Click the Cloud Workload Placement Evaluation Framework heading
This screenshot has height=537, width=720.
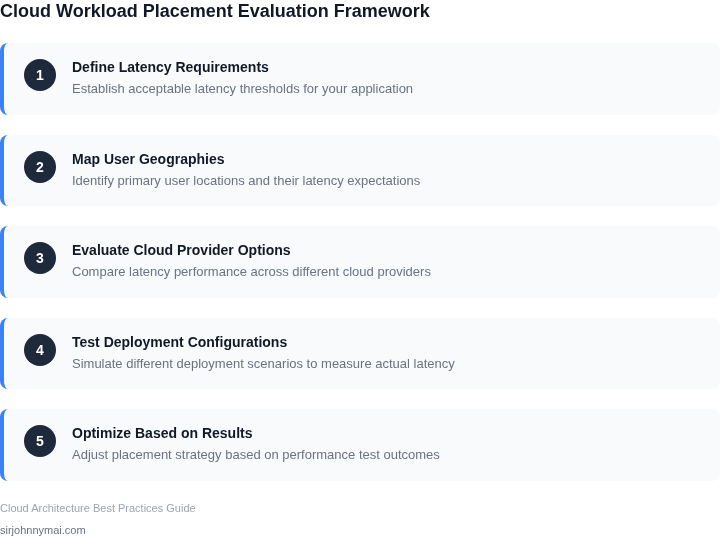coord(214,11)
